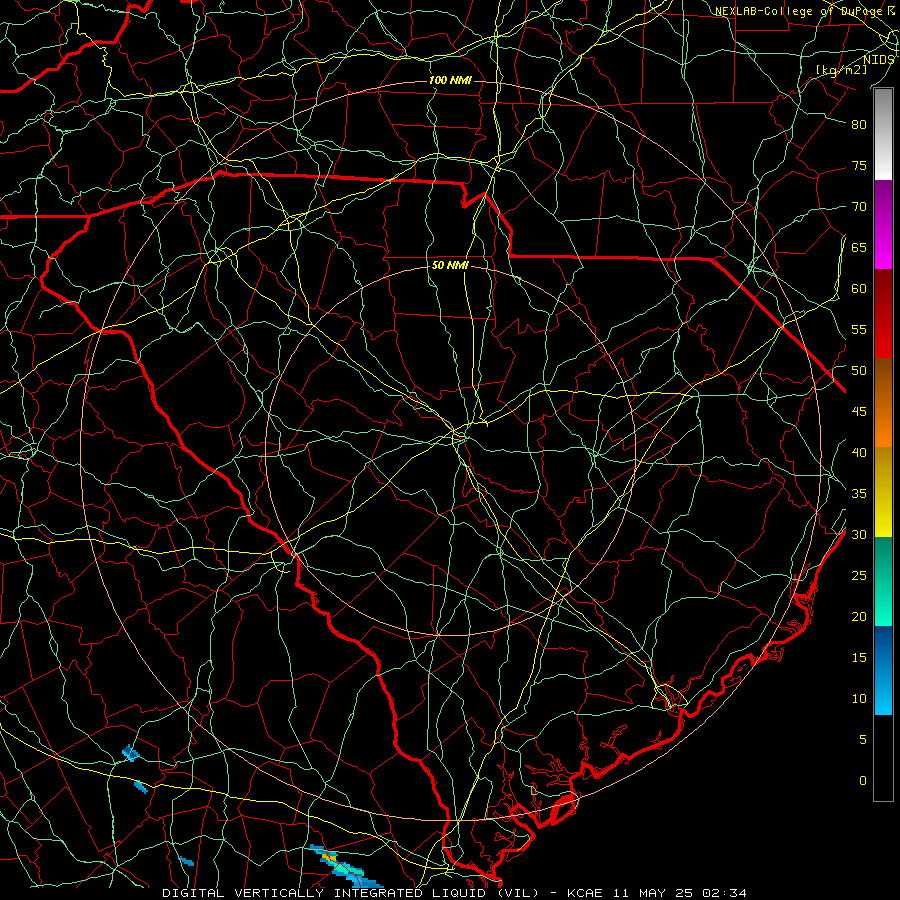Click the DIGITAL VERTICALLY INTEGRATED LIQUID (VIL) title
The image size is (900, 900).
coord(351,893)
